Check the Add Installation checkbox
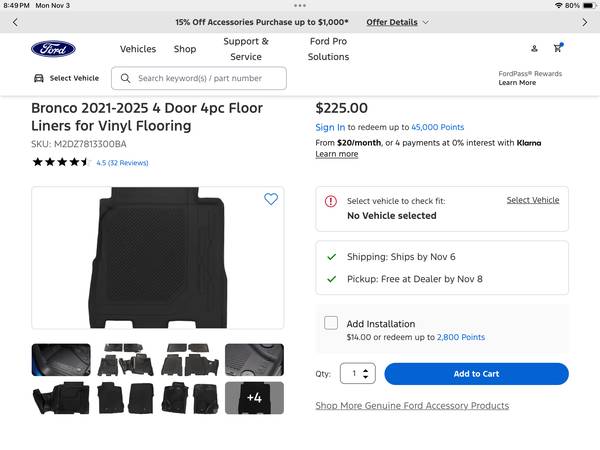 [x=331, y=323]
